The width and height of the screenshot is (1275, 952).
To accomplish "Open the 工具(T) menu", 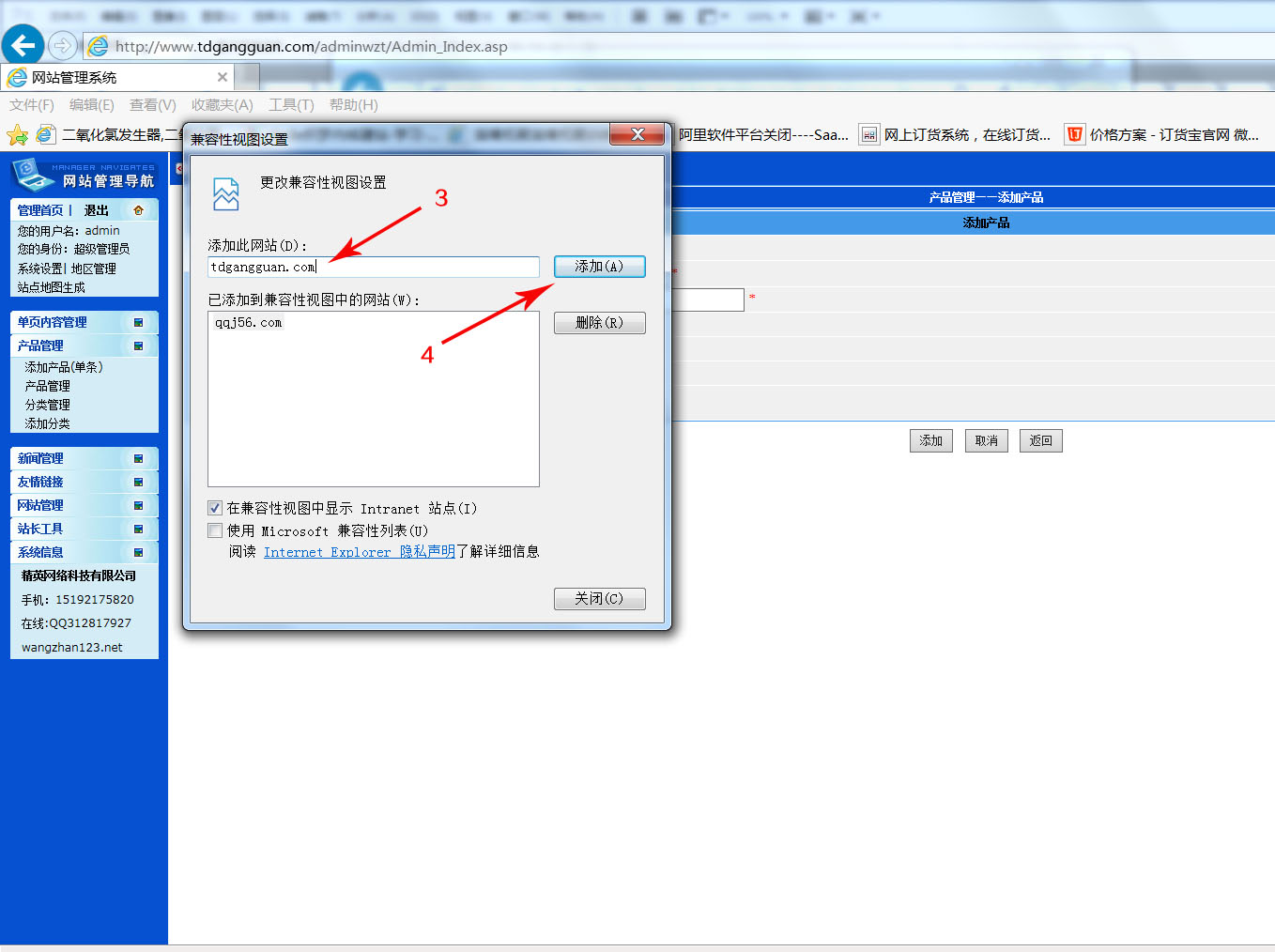I will click(291, 105).
